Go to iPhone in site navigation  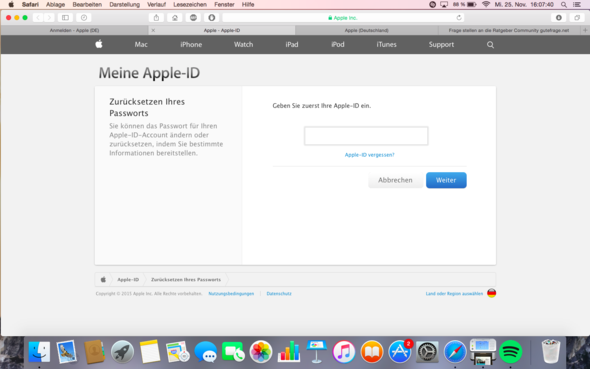coord(191,44)
